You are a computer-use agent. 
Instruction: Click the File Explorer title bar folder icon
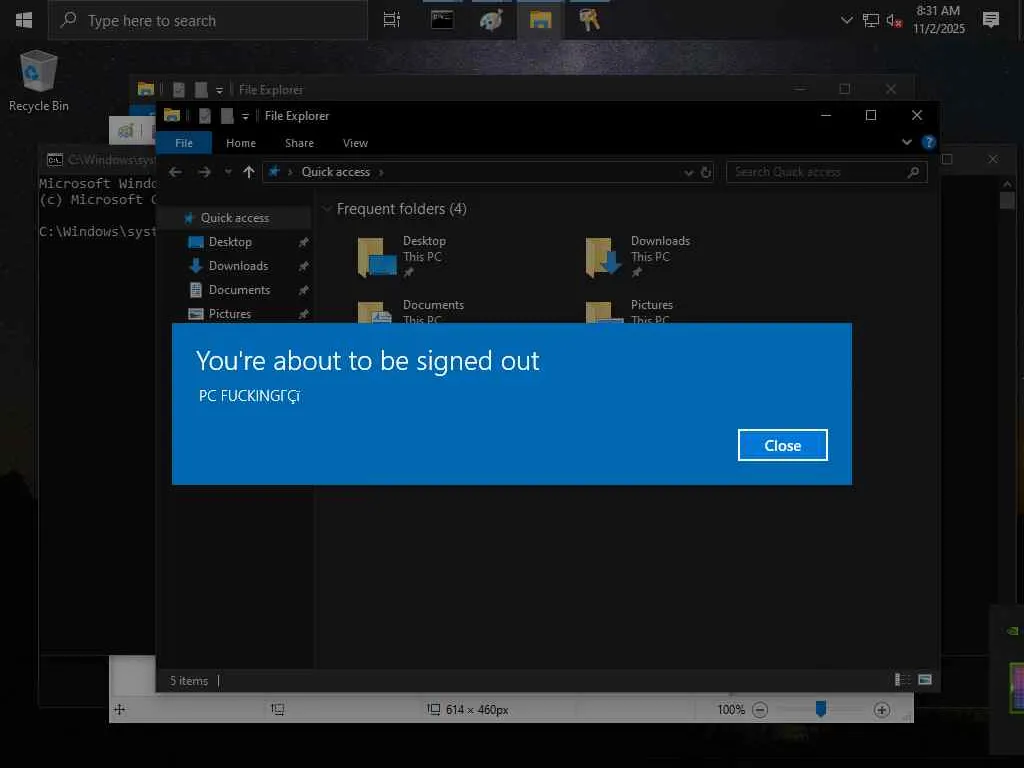[172, 116]
